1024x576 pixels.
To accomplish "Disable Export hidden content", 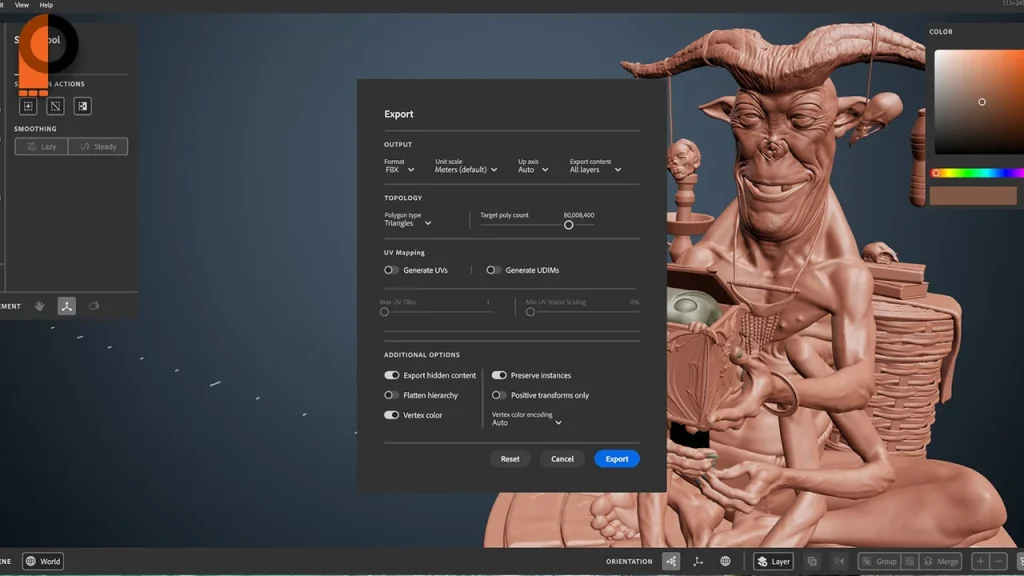I will pos(392,375).
